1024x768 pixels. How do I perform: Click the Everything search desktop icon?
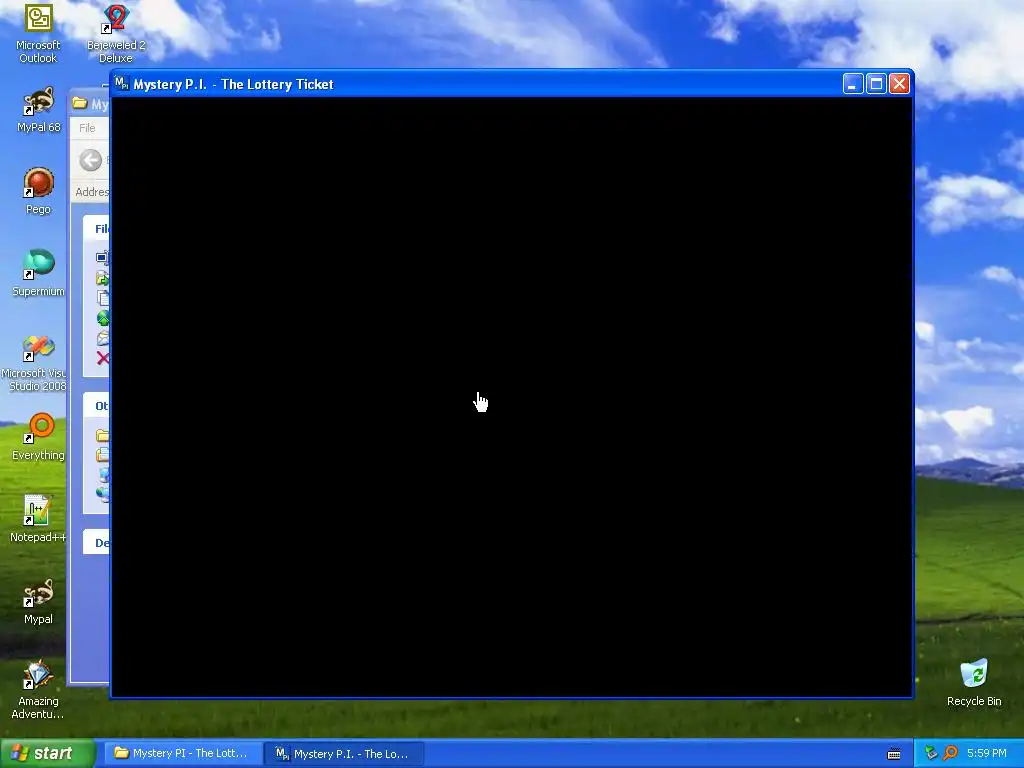pos(38,437)
